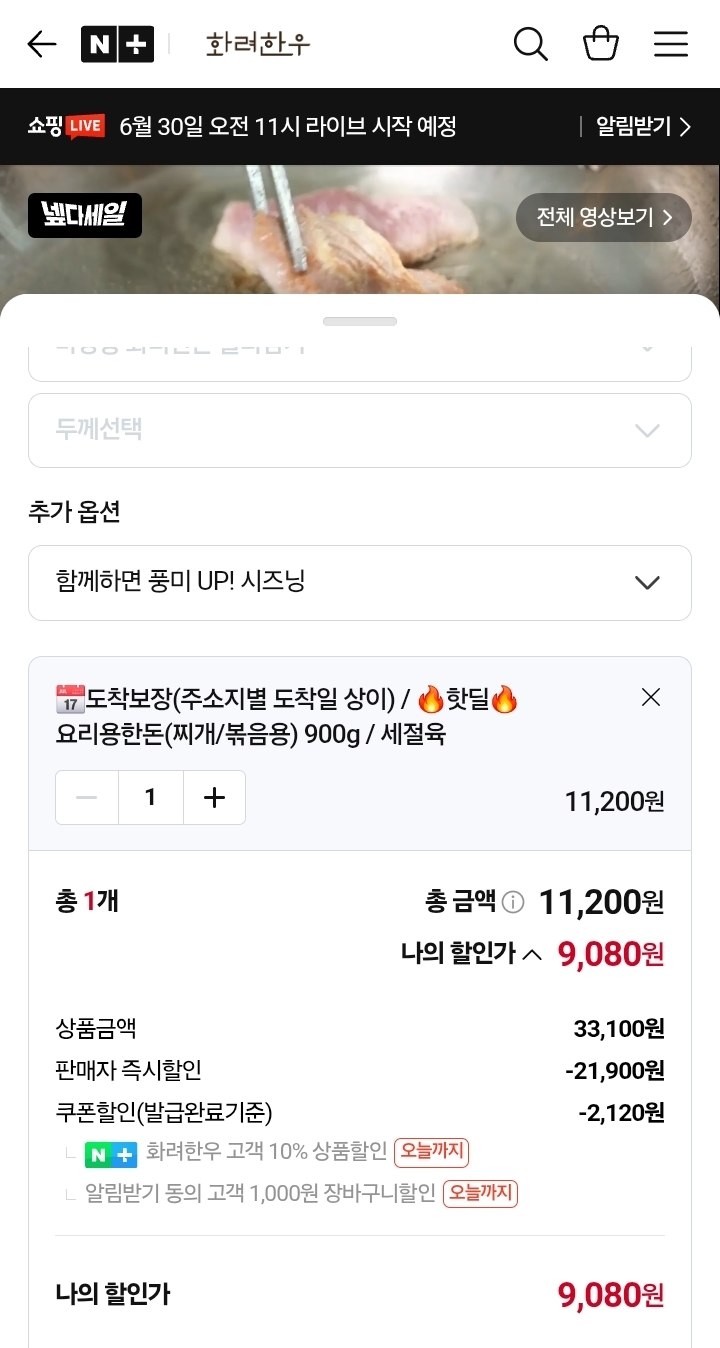
Task: Increase quantity with the plus button
Action: (214, 797)
